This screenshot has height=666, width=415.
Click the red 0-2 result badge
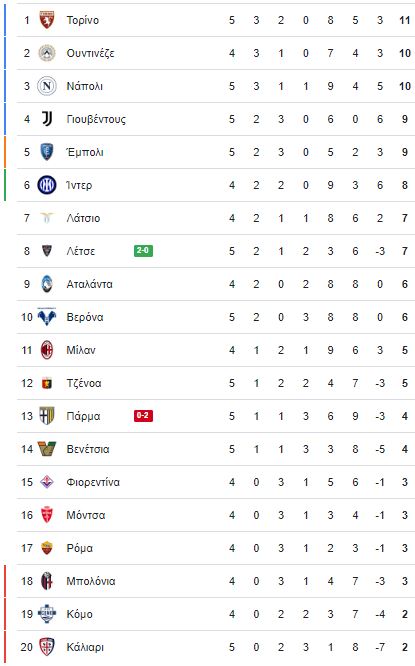click(x=143, y=415)
